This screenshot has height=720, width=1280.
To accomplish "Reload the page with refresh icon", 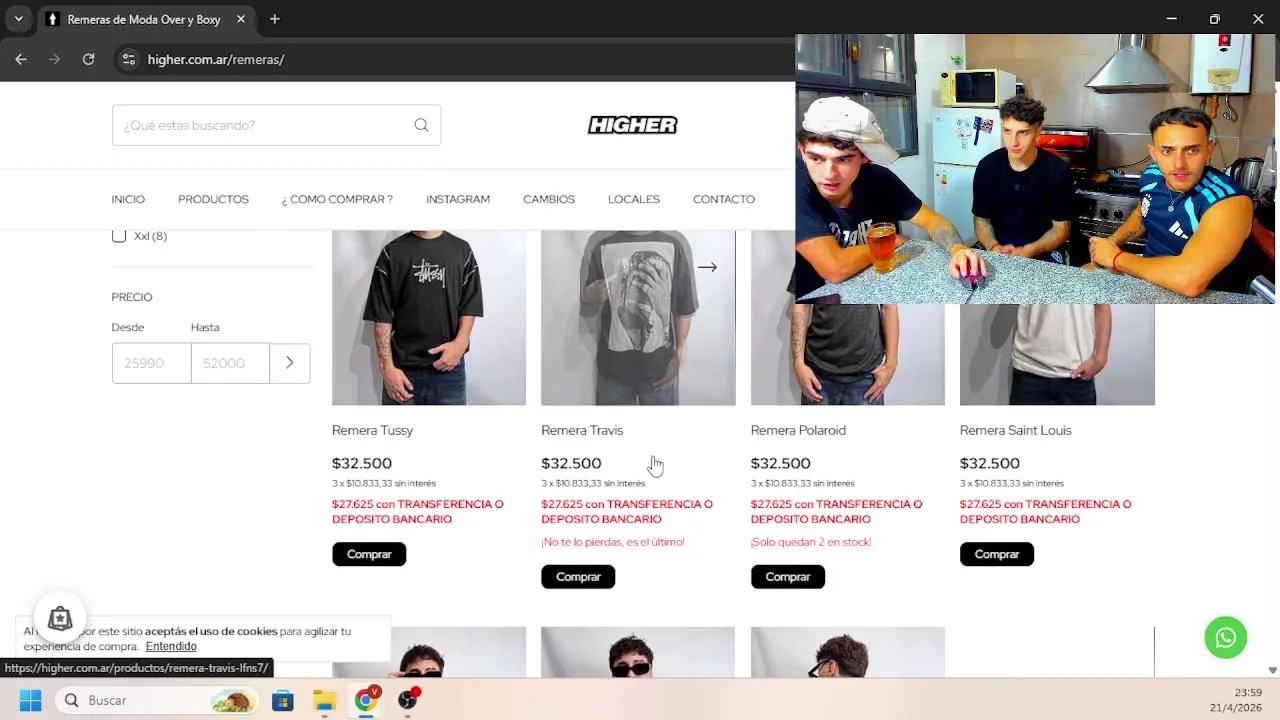I will click(x=88, y=59).
